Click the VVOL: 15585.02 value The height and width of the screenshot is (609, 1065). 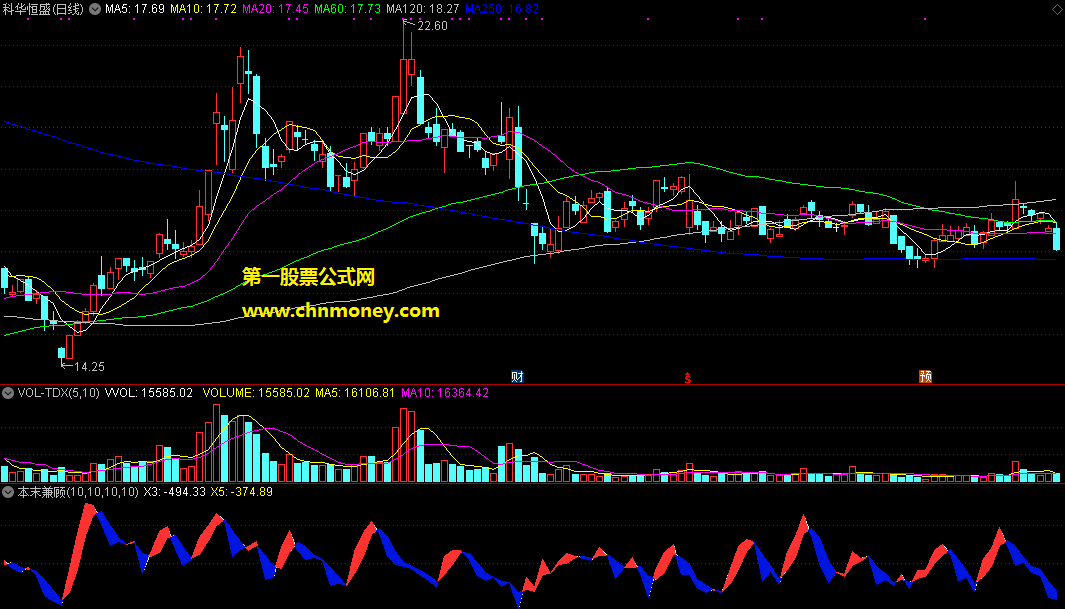point(149,393)
